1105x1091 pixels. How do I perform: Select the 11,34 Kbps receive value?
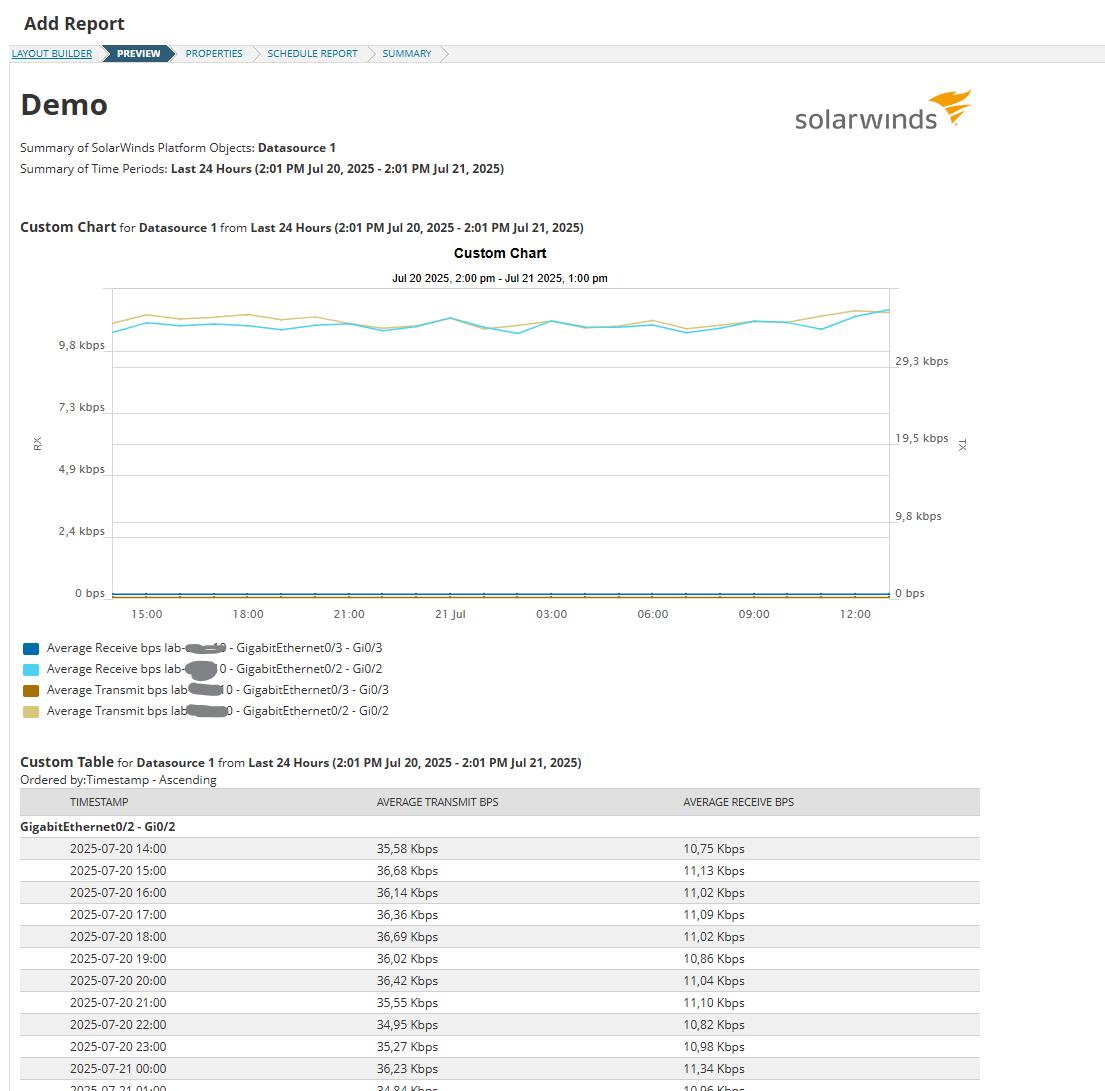click(x=713, y=1068)
